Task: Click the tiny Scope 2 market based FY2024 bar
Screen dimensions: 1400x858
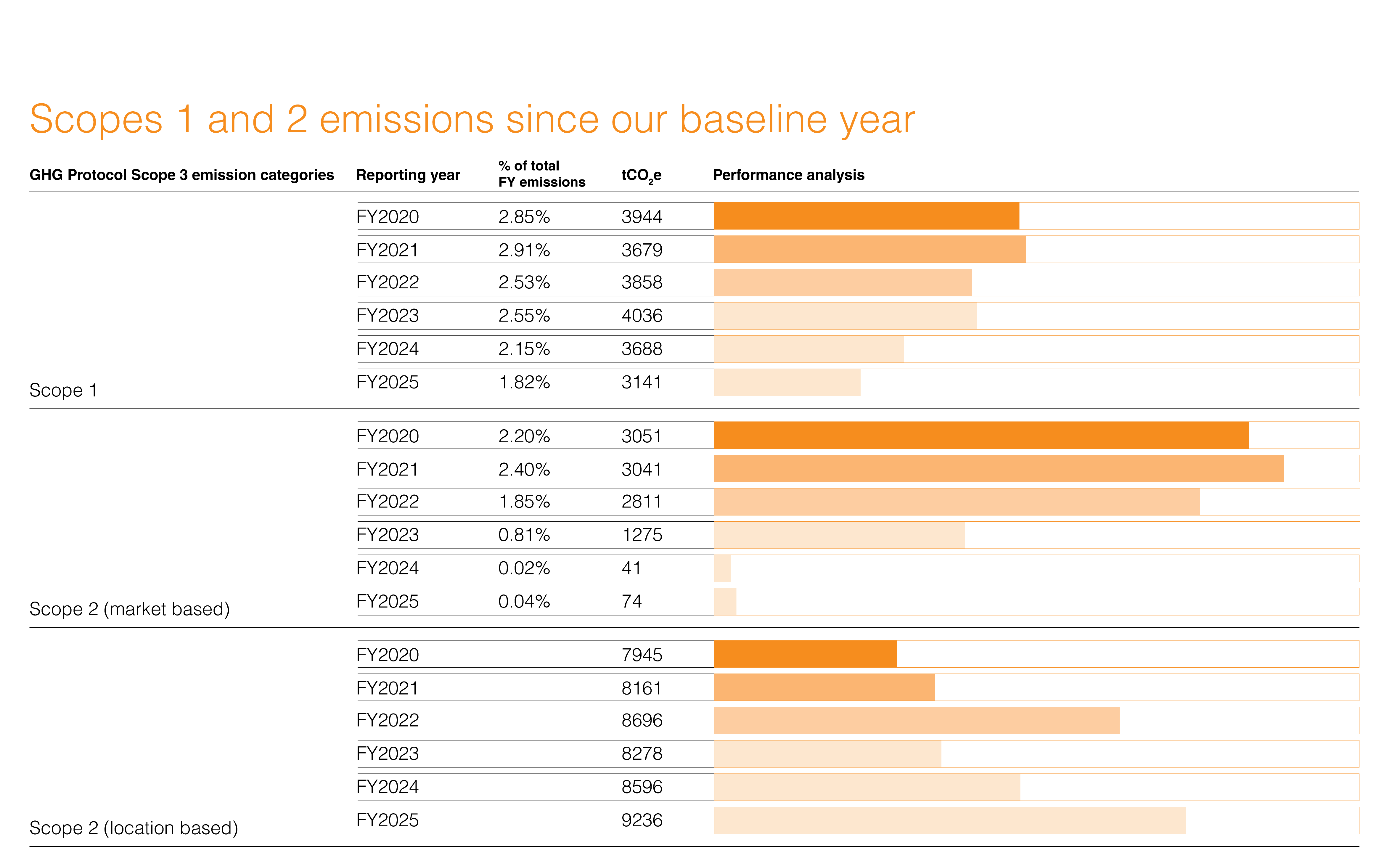Action: click(x=722, y=568)
